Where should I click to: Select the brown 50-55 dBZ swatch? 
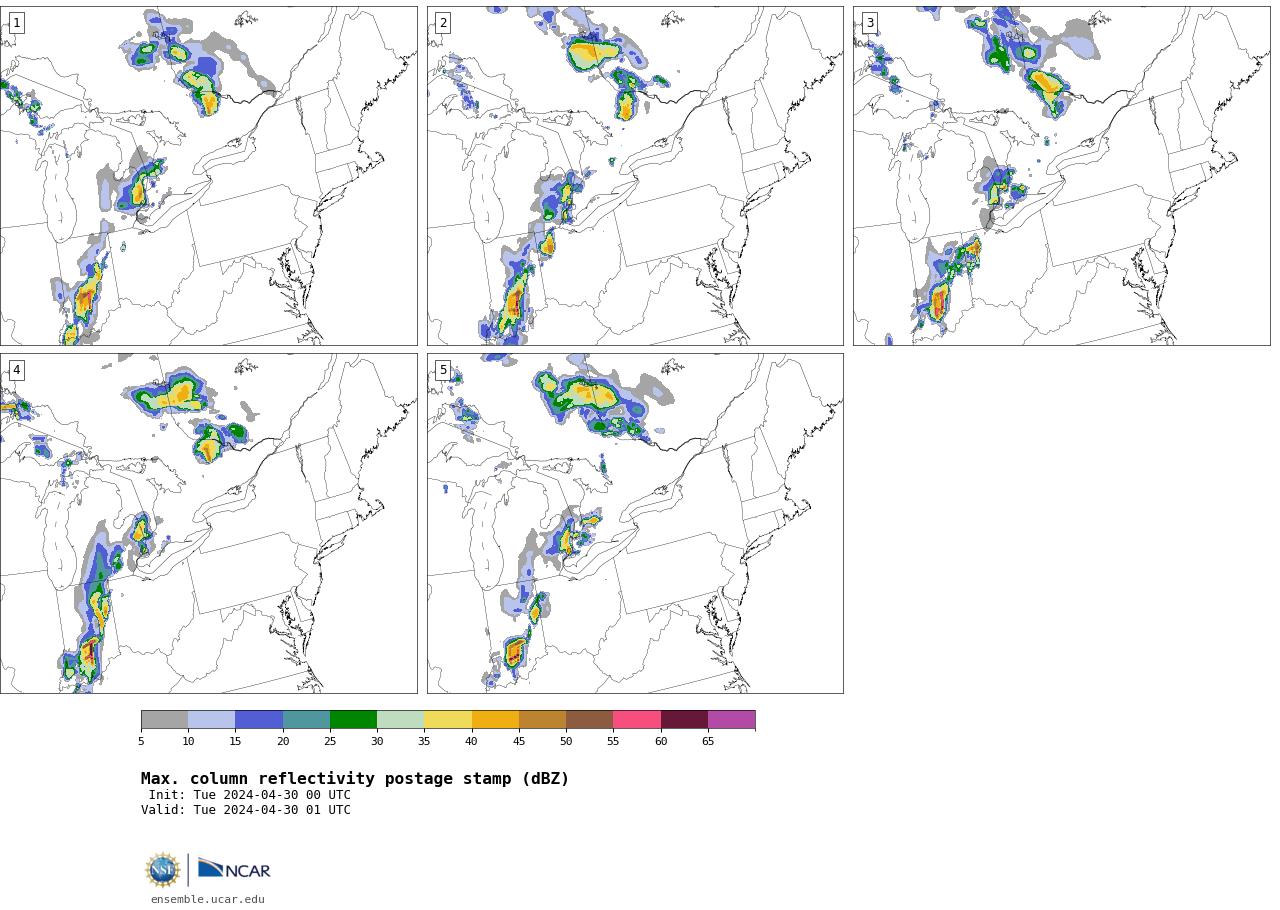click(589, 720)
